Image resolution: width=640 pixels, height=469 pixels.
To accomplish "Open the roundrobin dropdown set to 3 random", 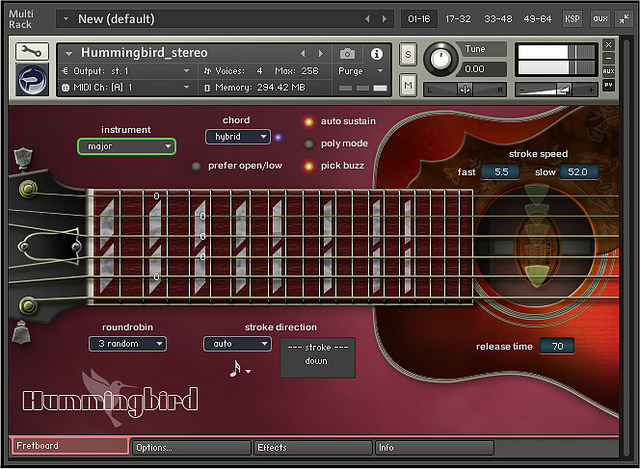I will pyautogui.click(x=127, y=344).
